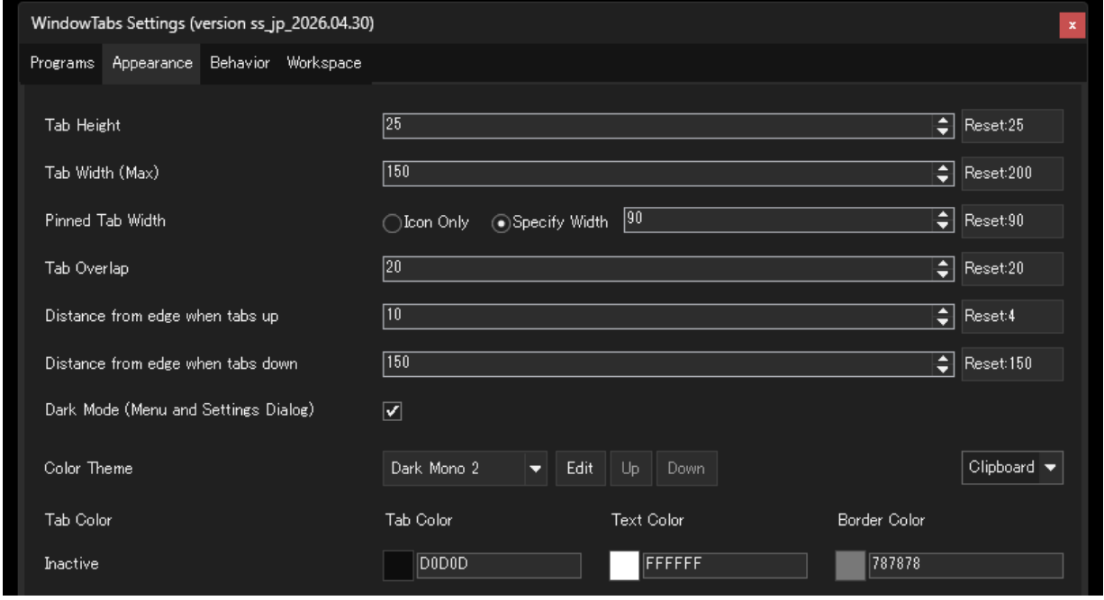The width and height of the screenshot is (1104, 600).
Task: Decrease Tab Height with down arrow
Action: pos(943,132)
